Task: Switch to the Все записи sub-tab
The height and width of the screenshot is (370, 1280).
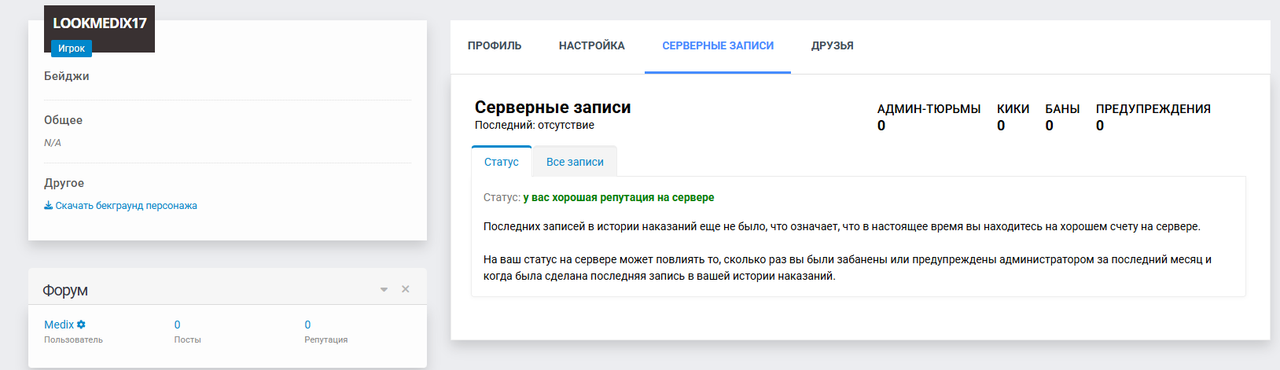Action: tap(575, 161)
